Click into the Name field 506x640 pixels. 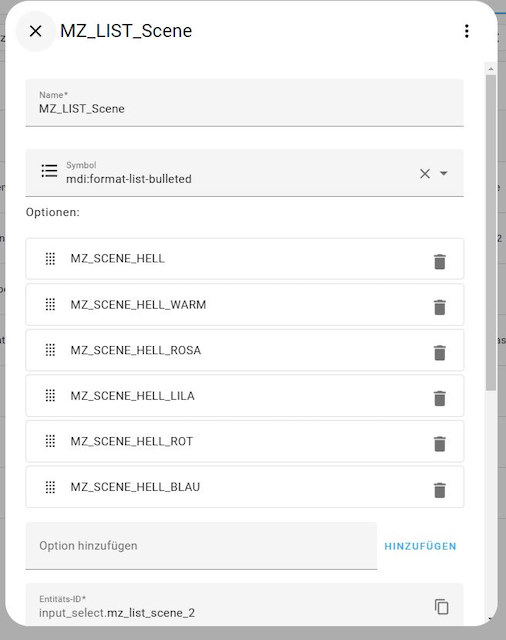pos(244,102)
